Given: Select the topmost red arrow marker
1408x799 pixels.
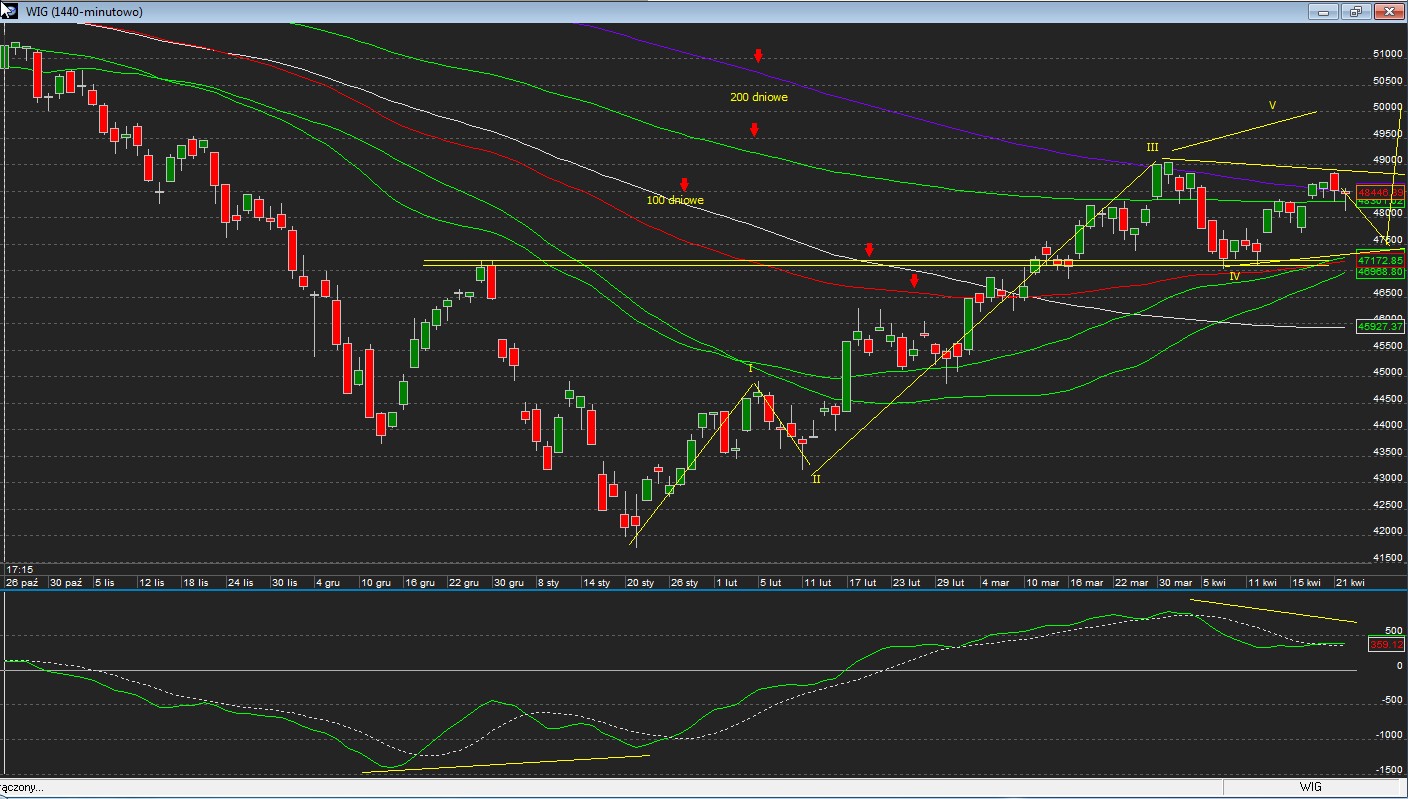Looking at the screenshot, I should click(x=758, y=56).
